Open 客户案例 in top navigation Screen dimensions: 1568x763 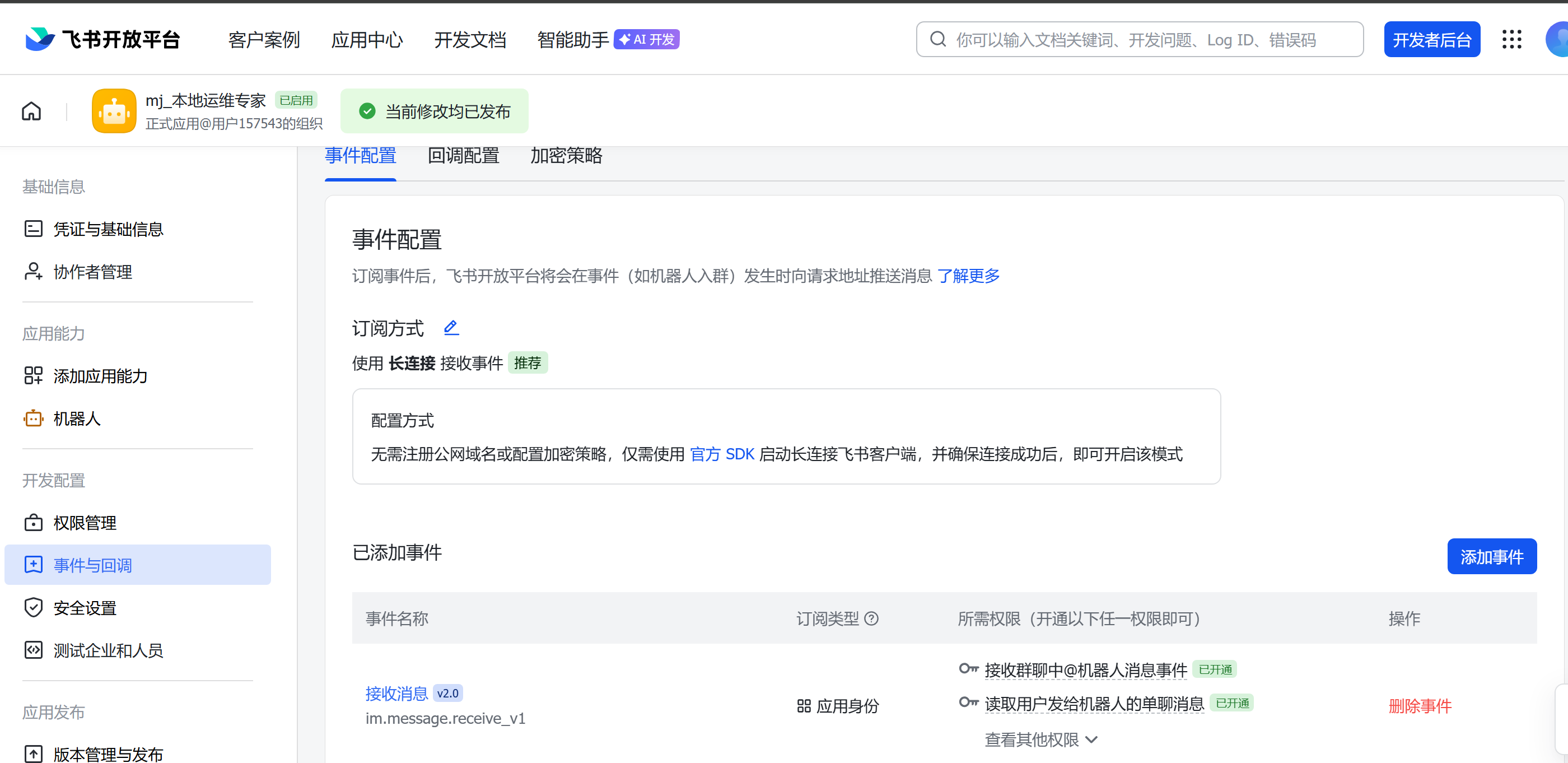264,40
